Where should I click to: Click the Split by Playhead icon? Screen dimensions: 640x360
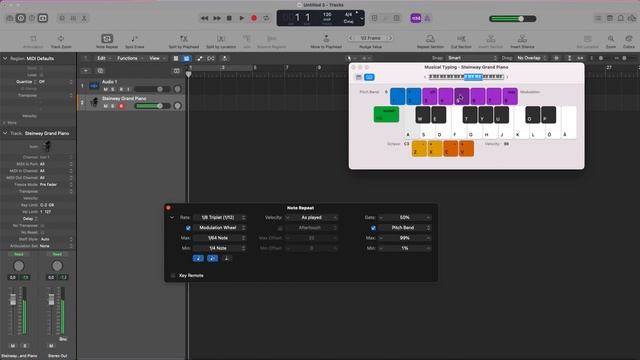pyautogui.click(x=184, y=39)
